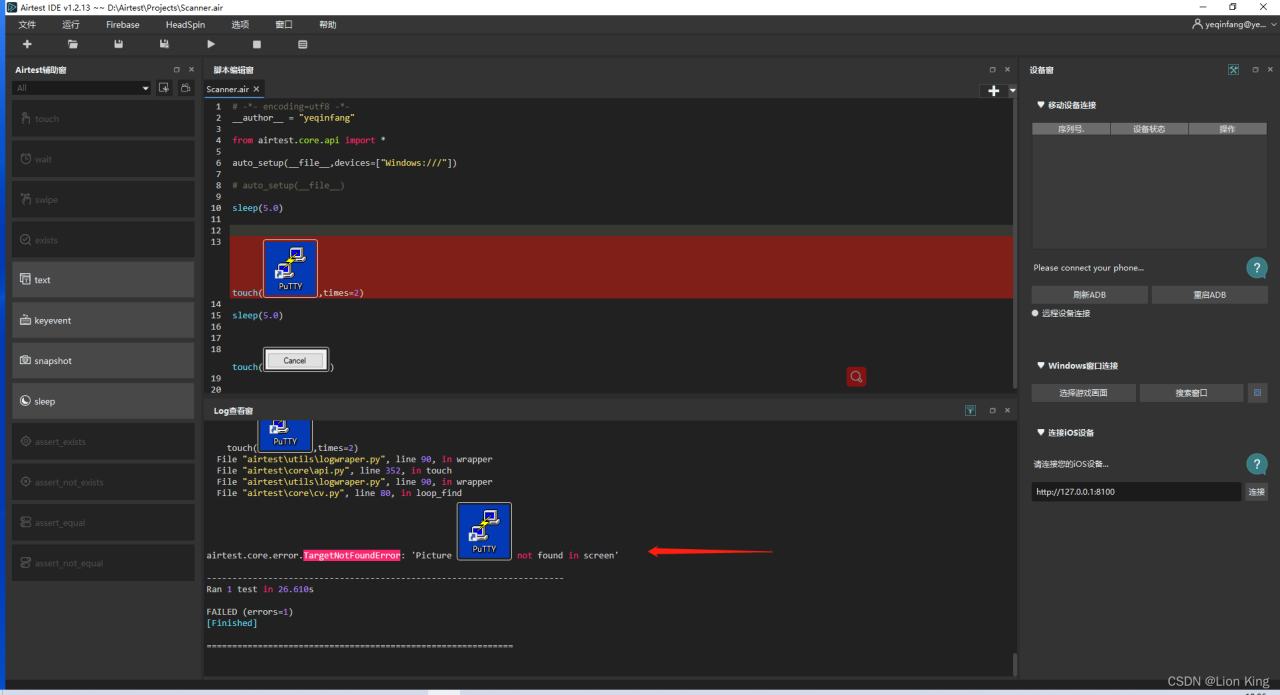This screenshot has width=1280, height=695.
Task: Click the iOS address field showing http://127.0.0.1:8100
Action: (1136, 492)
